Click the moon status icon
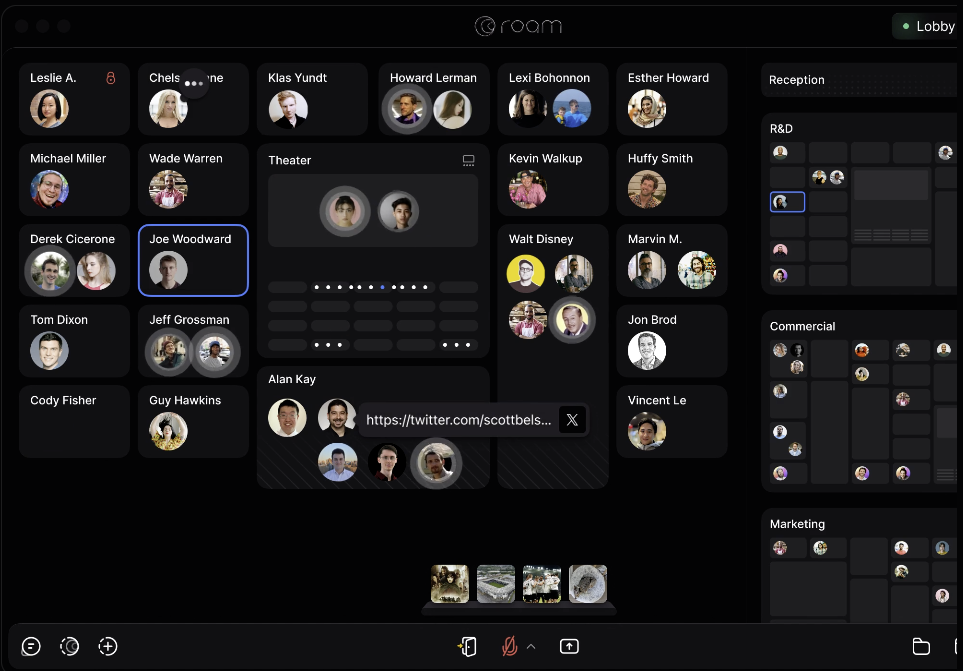 click(69, 646)
